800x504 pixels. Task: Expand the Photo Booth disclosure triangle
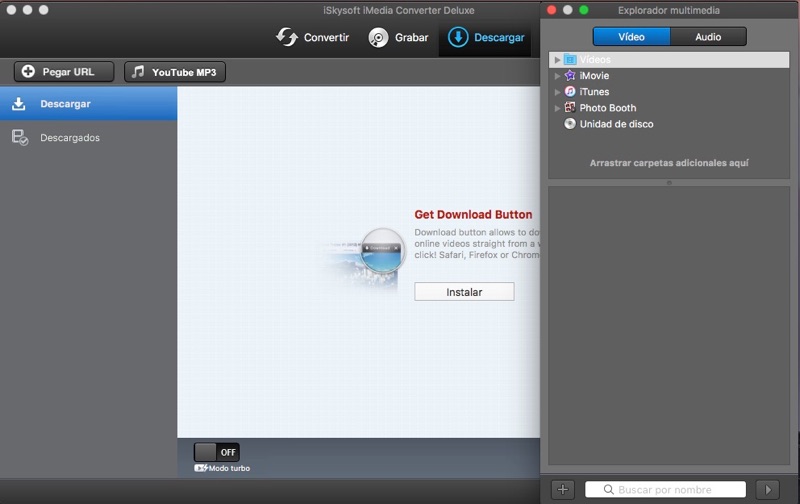click(557, 108)
